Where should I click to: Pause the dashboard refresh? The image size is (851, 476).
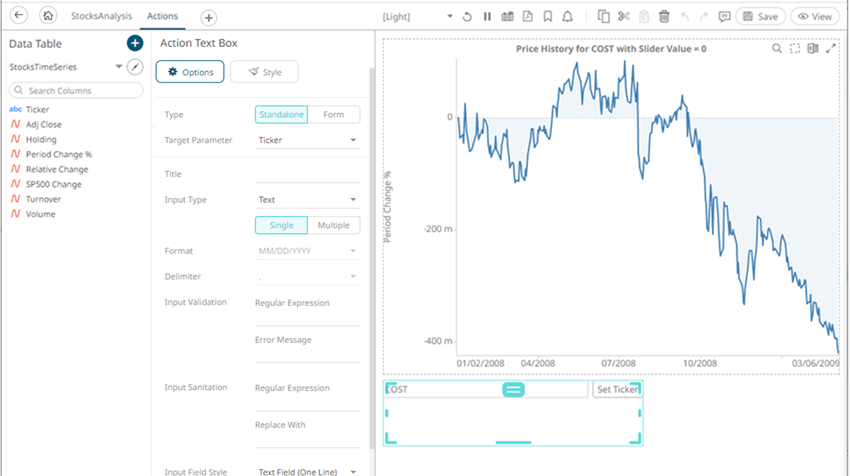[487, 17]
